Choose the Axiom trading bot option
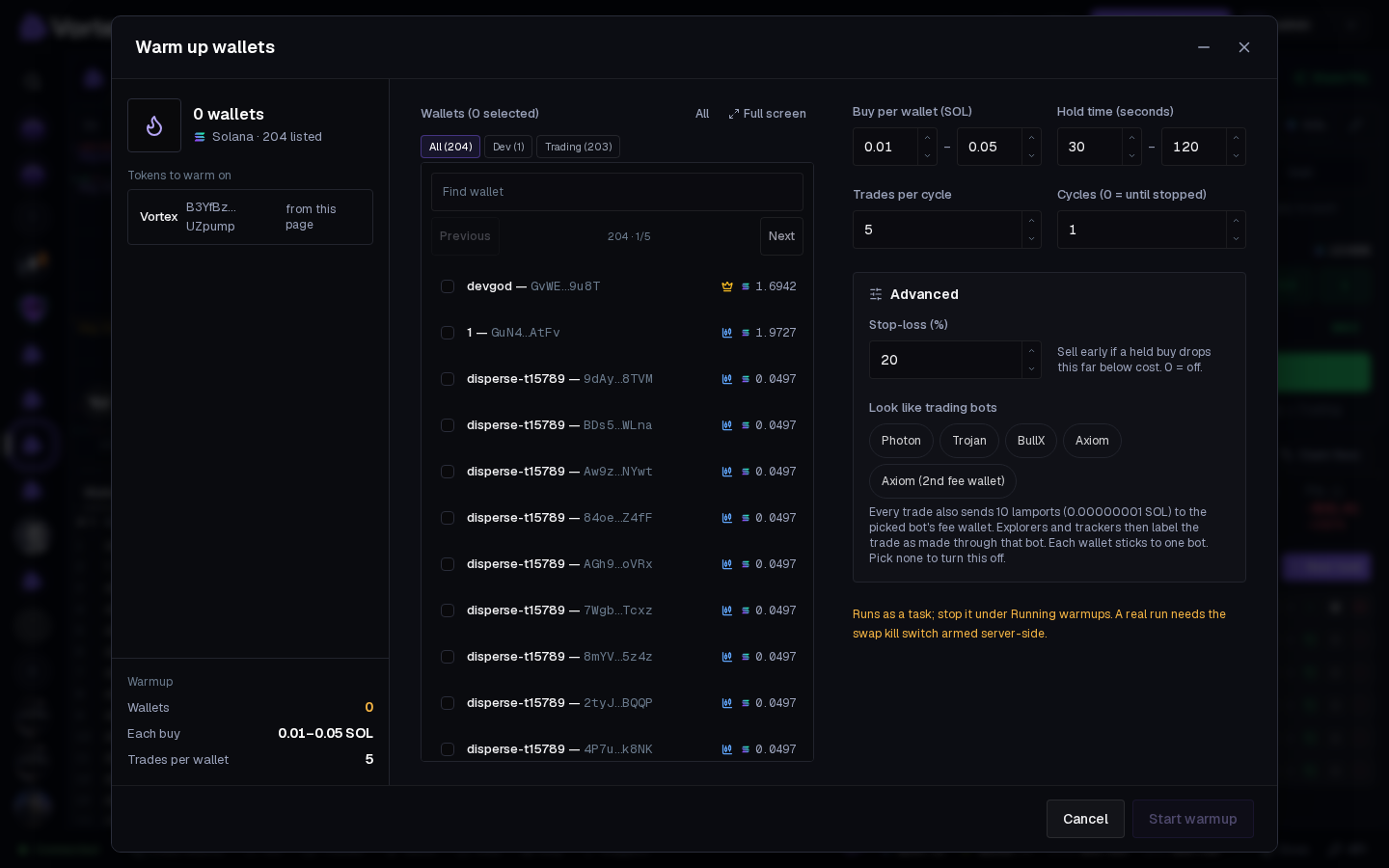This screenshot has width=1389, height=868. [x=1092, y=441]
